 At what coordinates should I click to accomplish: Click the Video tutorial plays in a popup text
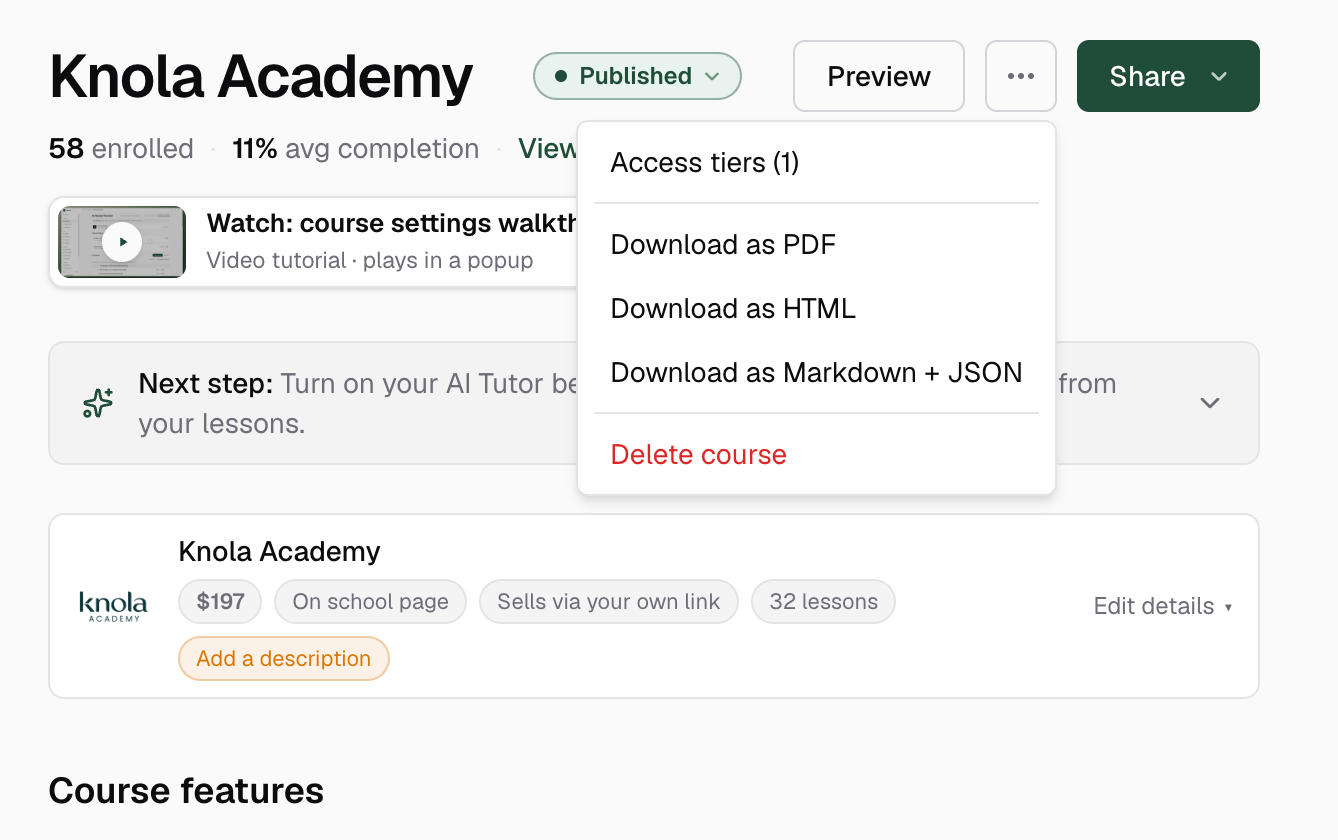pyautogui.click(x=370, y=260)
